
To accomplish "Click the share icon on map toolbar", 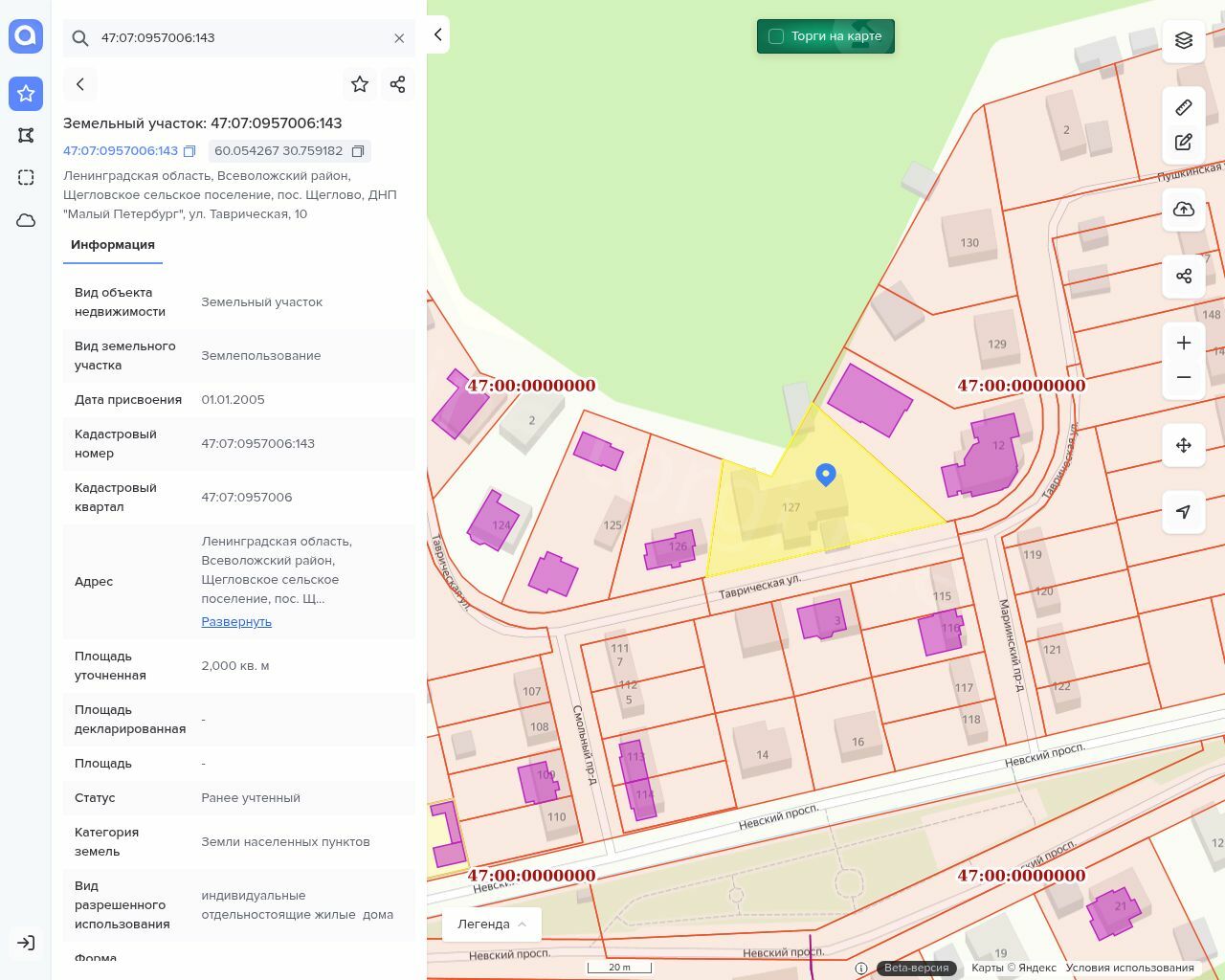I will click(x=1184, y=277).
